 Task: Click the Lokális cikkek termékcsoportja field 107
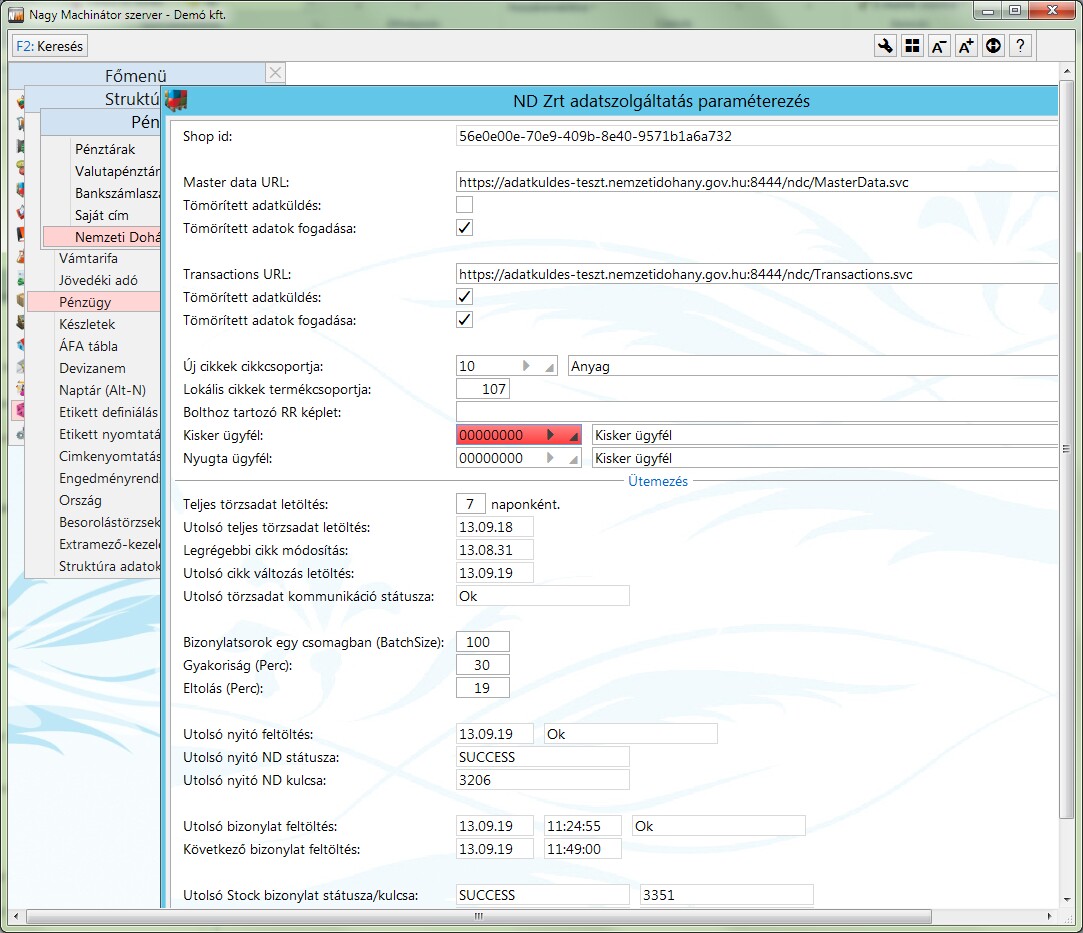click(x=483, y=389)
